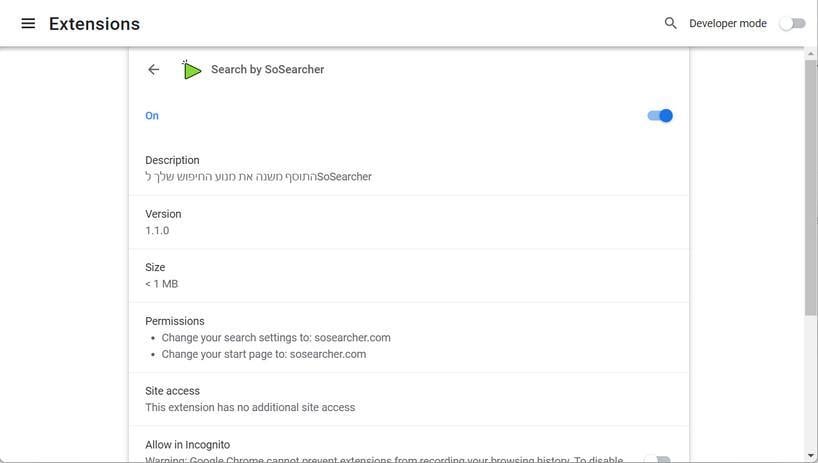Click the green SoSearcher extension logo
818x463 pixels.
192,70
